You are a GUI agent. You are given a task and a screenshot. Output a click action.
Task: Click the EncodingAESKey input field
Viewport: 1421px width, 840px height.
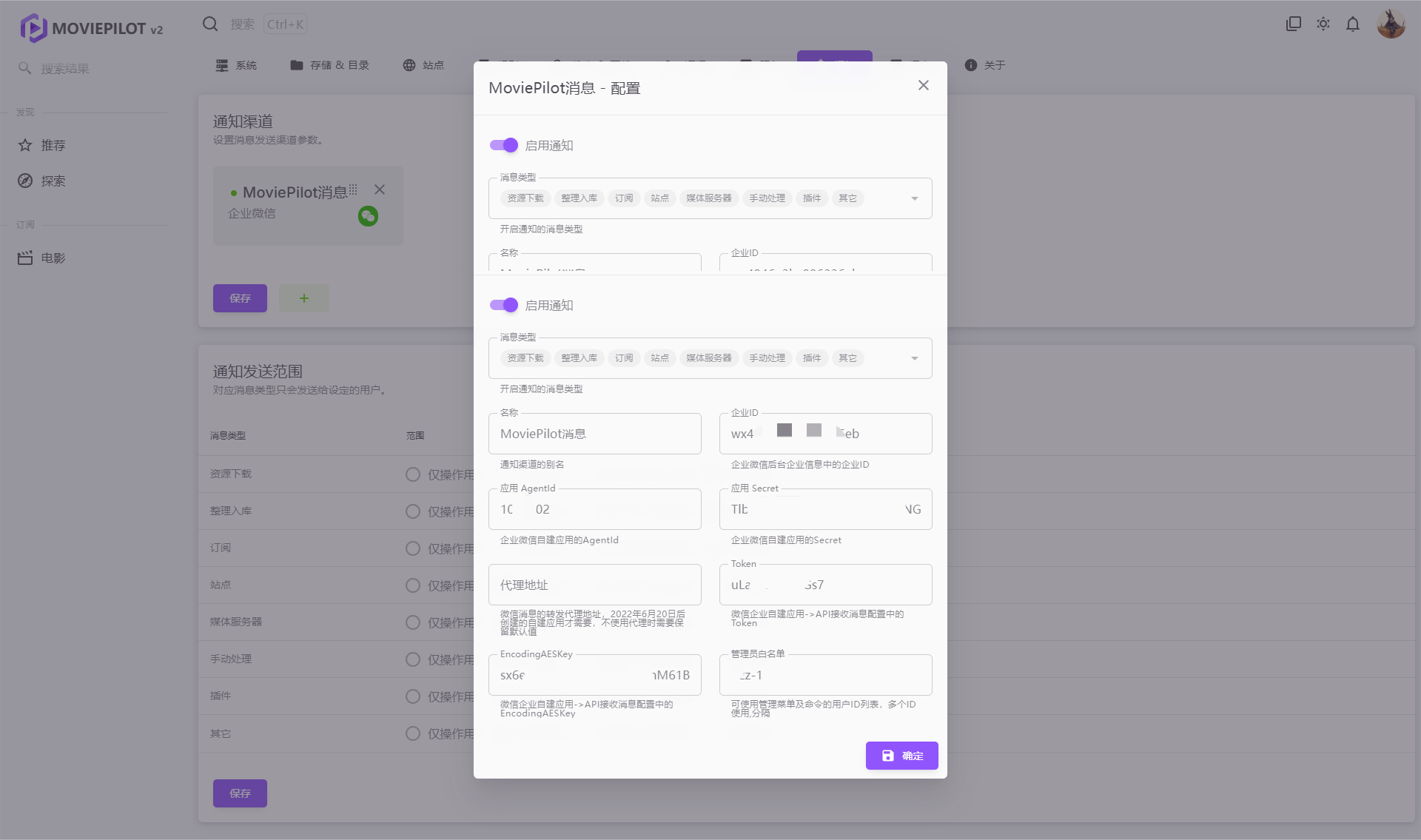point(594,675)
